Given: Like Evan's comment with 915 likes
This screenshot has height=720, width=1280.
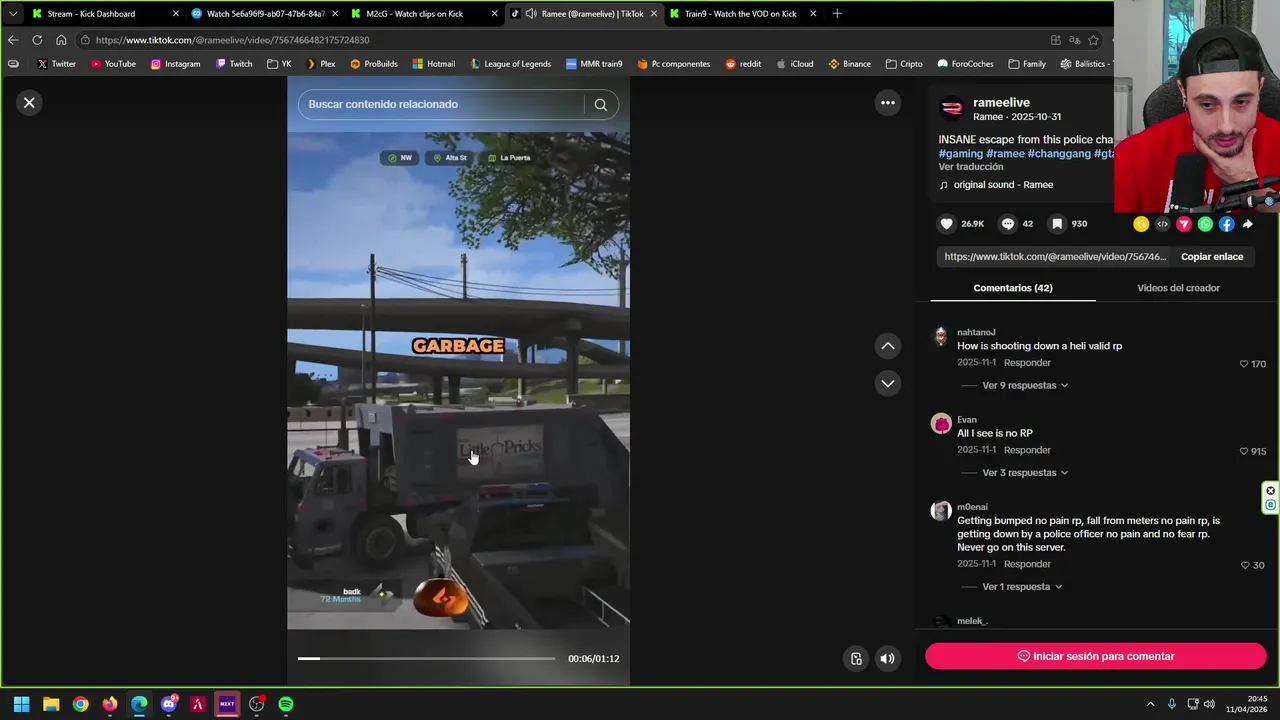Looking at the screenshot, I should [1243, 451].
